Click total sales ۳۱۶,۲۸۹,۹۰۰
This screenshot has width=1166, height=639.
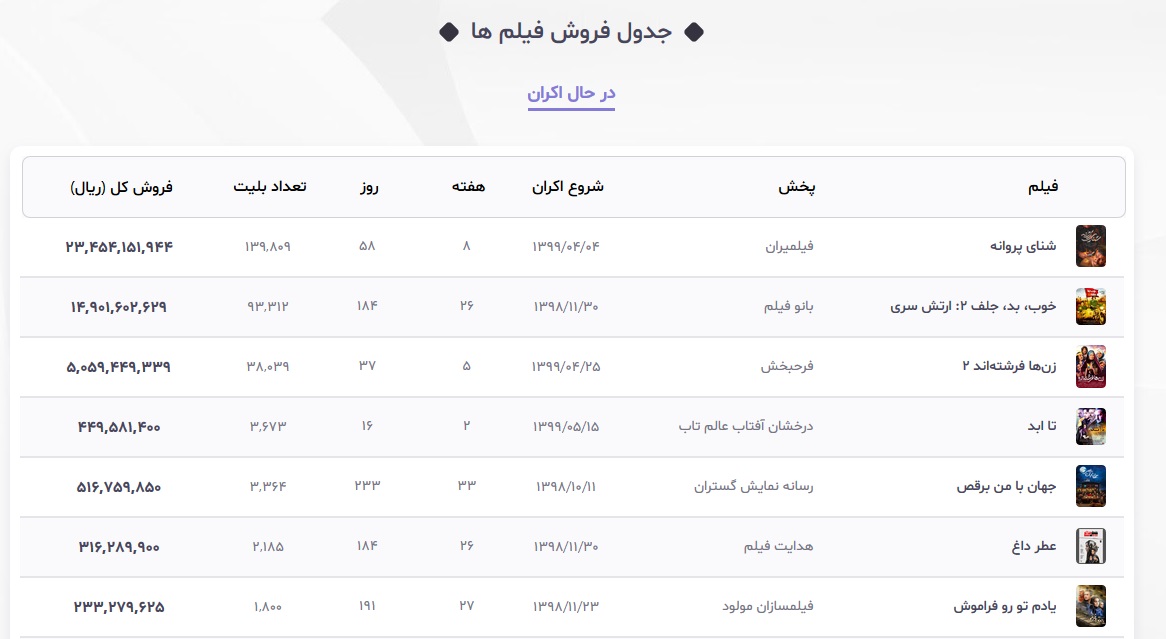(119, 547)
